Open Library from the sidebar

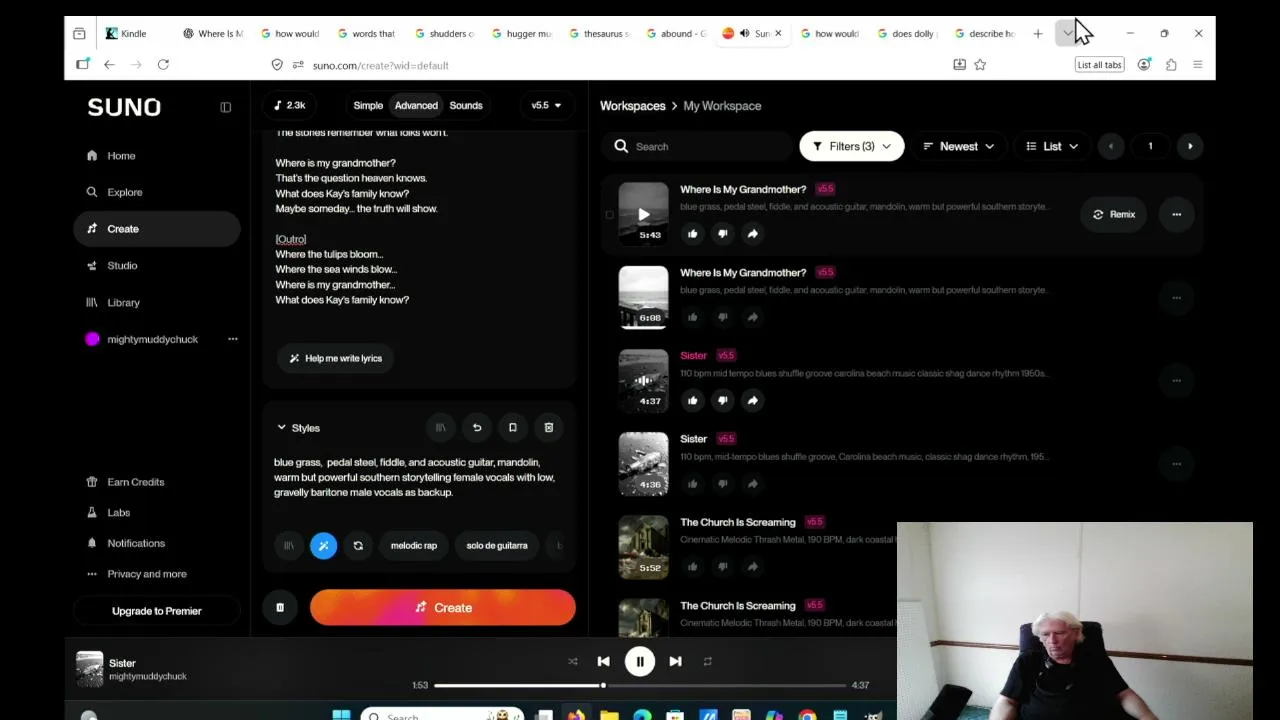pos(123,302)
